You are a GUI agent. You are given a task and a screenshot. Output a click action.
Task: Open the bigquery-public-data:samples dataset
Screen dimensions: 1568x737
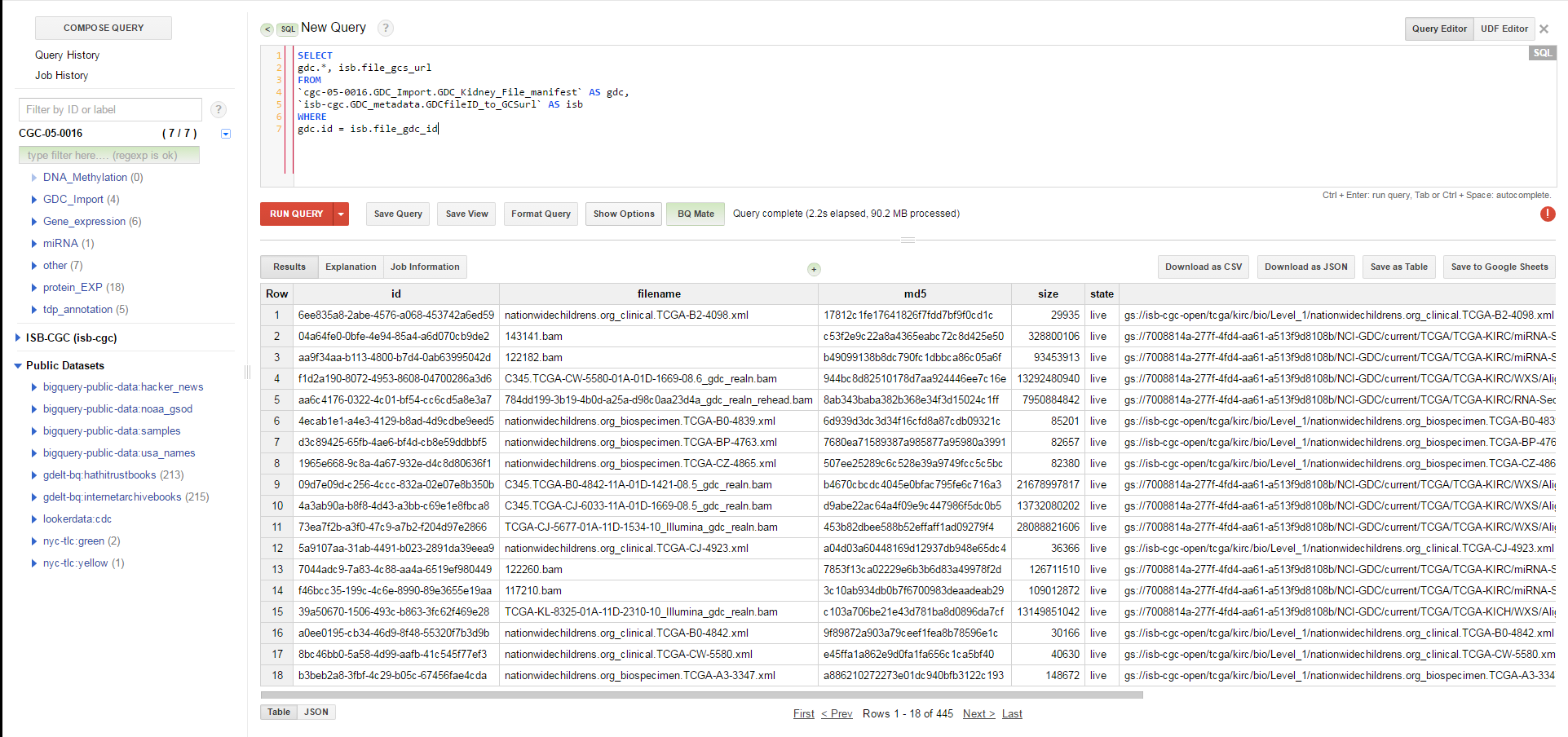[112, 431]
